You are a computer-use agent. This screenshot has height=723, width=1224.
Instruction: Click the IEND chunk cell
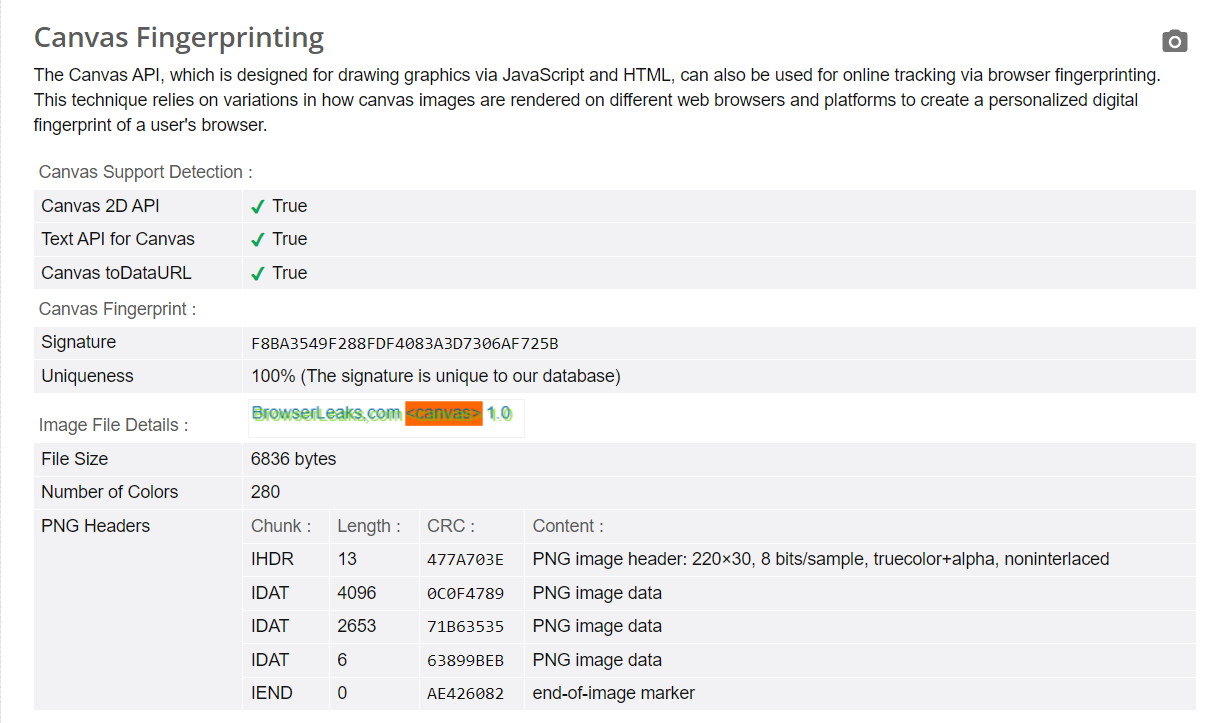point(272,693)
